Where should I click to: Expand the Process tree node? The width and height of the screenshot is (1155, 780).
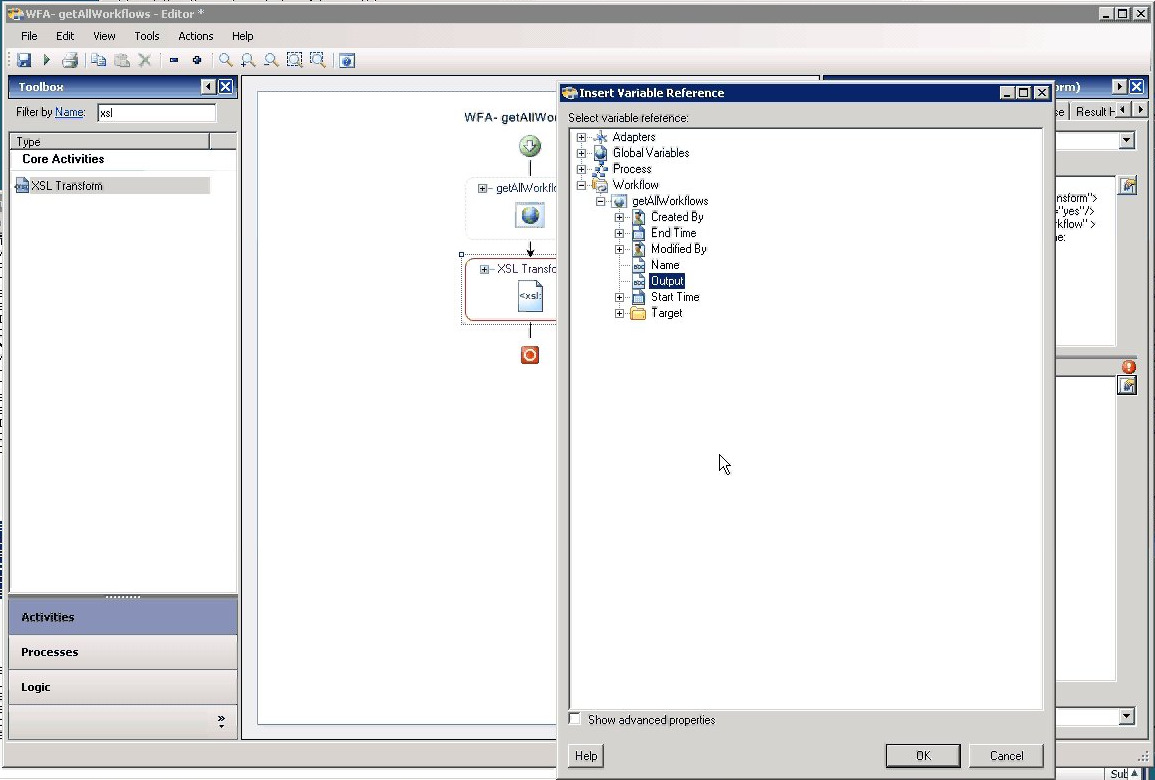(581, 169)
